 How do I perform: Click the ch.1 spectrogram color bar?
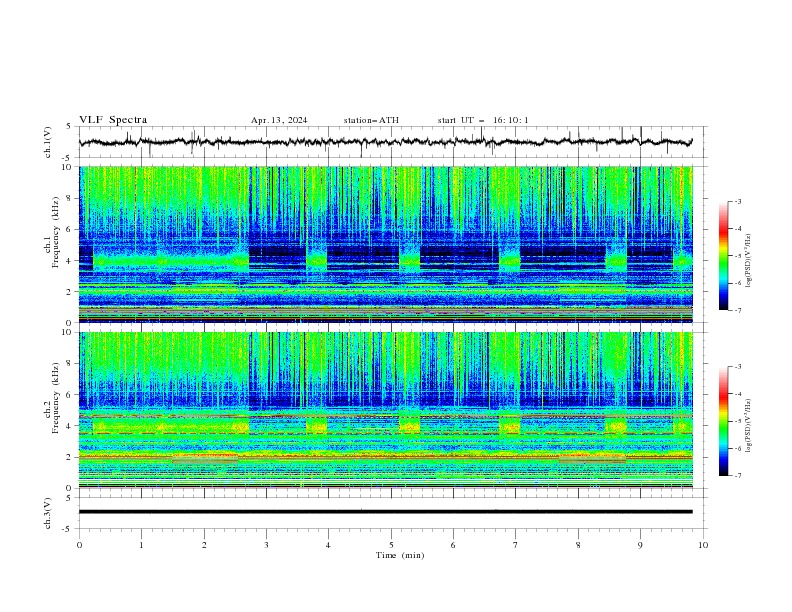click(x=723, y=255)
